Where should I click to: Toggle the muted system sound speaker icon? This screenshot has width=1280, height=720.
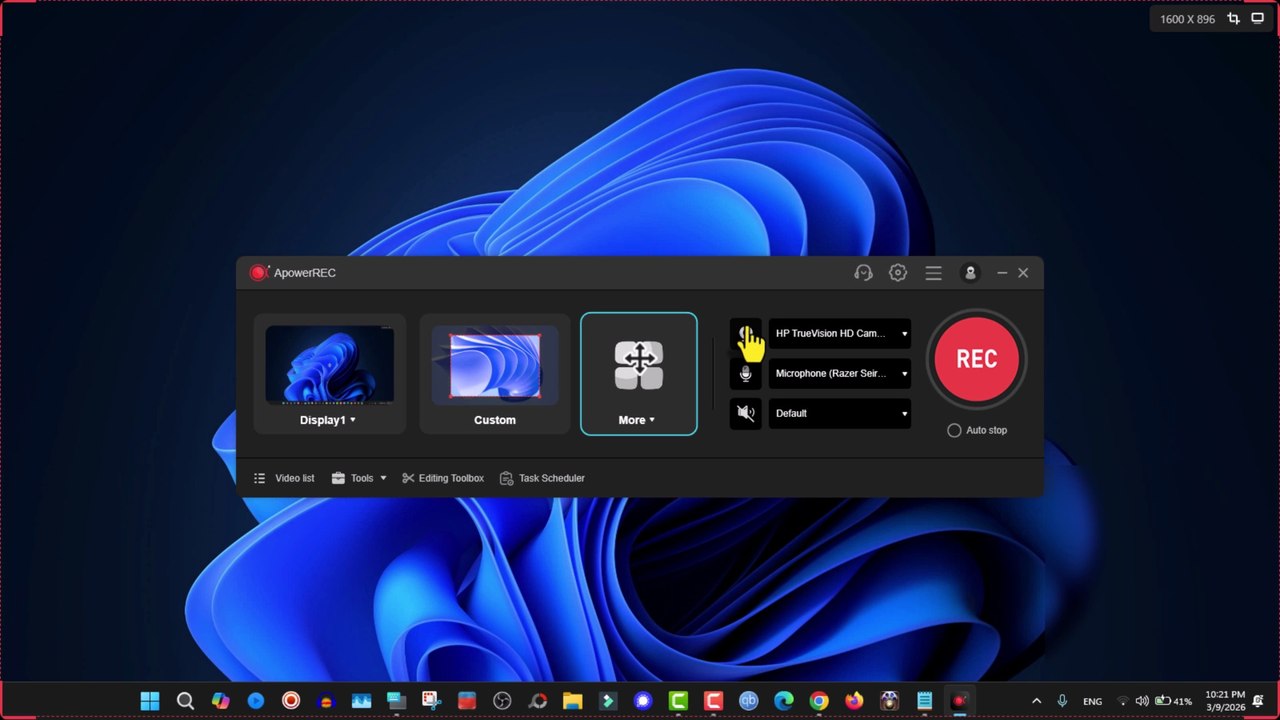[x=745, y=413]
